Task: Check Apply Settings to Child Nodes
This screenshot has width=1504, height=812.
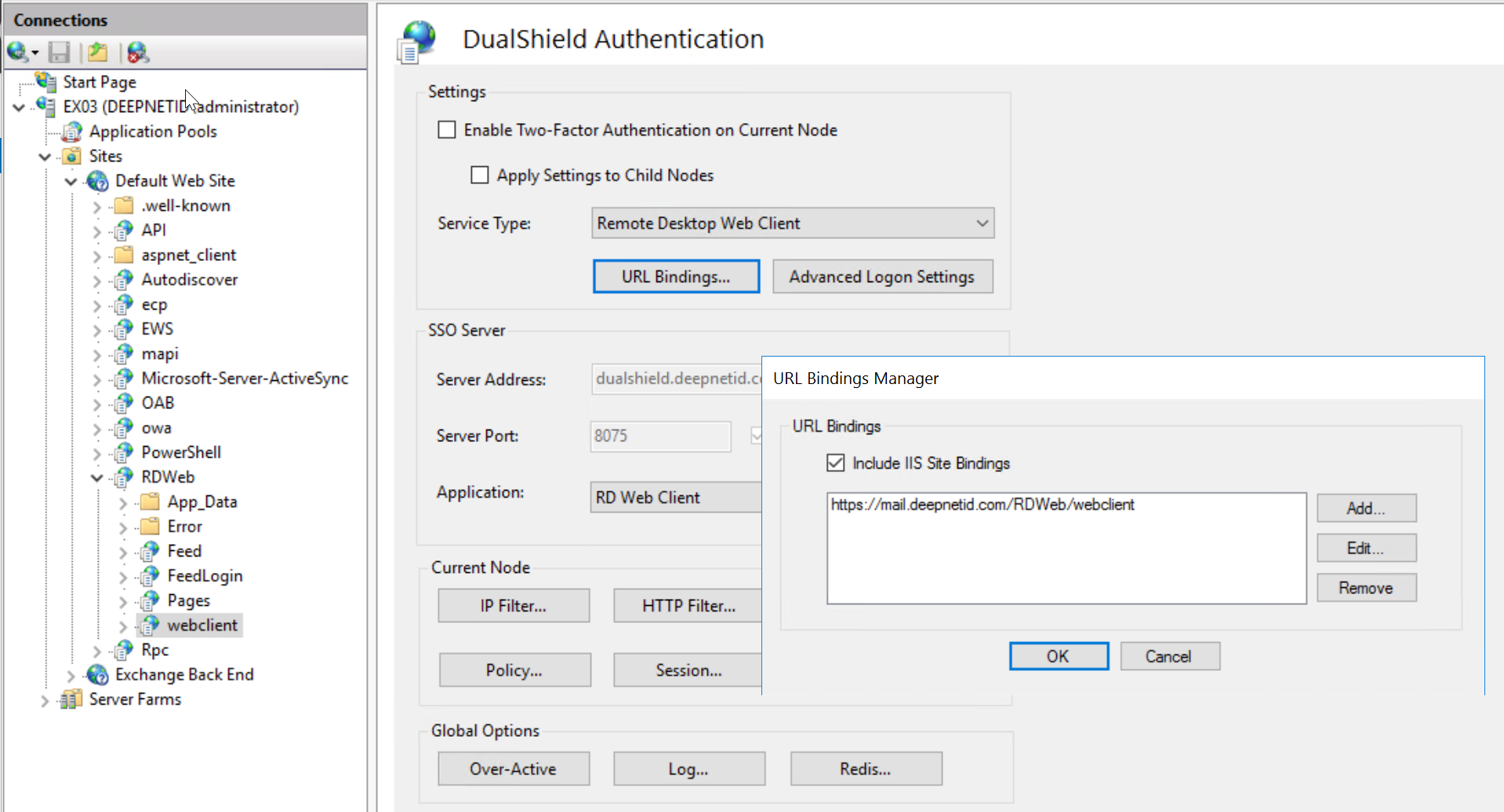Action: pyautogui.click(x=480, y=175)
